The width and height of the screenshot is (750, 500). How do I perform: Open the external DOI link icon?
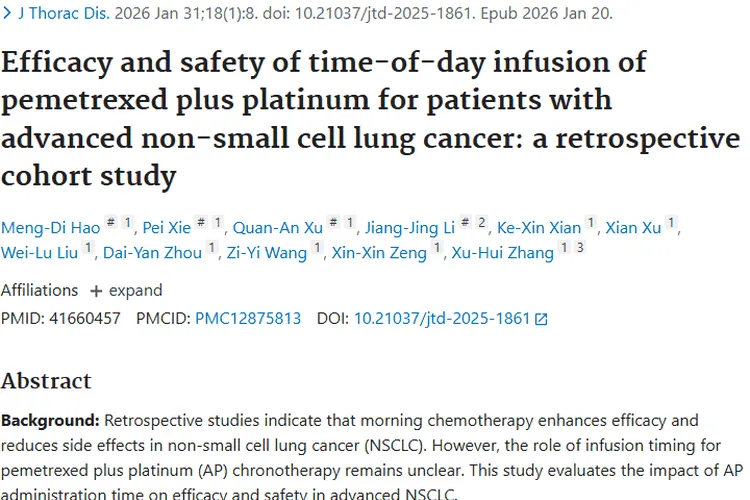pos(541,319)
